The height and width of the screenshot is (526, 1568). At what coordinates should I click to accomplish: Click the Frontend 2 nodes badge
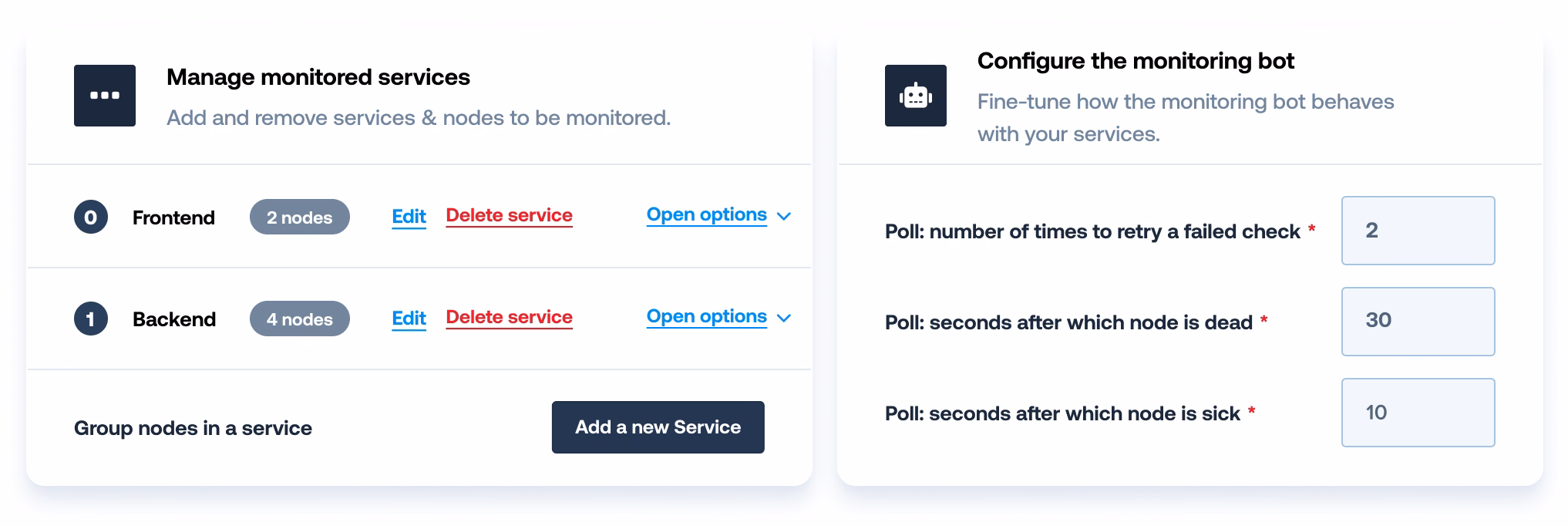click(x=299, y=217)
